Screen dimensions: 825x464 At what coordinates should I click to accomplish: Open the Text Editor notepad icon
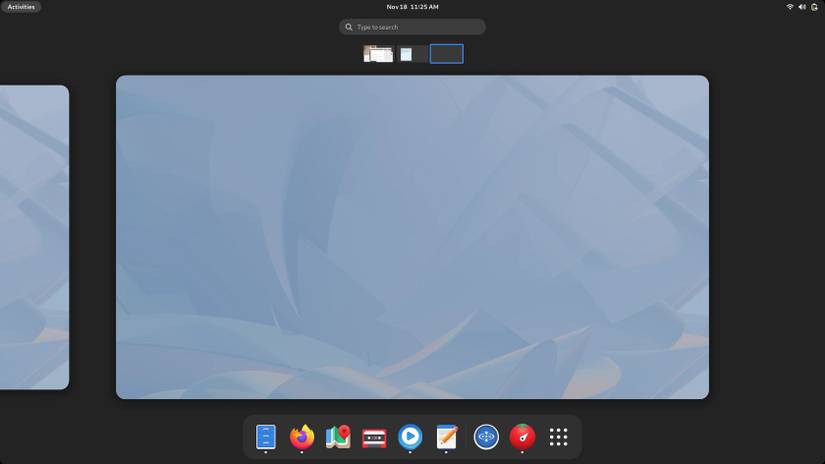[x=446, y=437]
